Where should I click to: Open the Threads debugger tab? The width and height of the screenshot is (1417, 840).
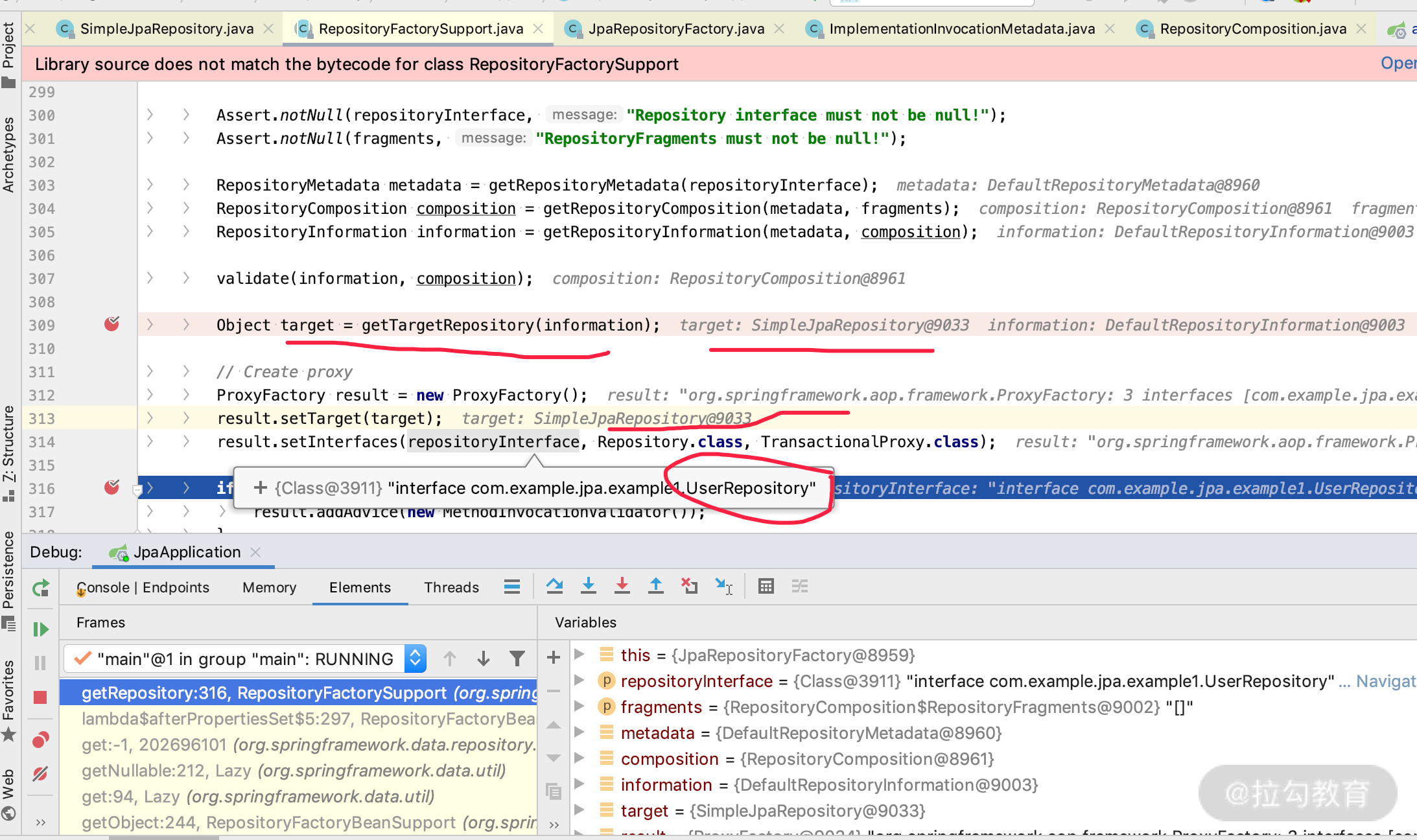click(451, 587)
